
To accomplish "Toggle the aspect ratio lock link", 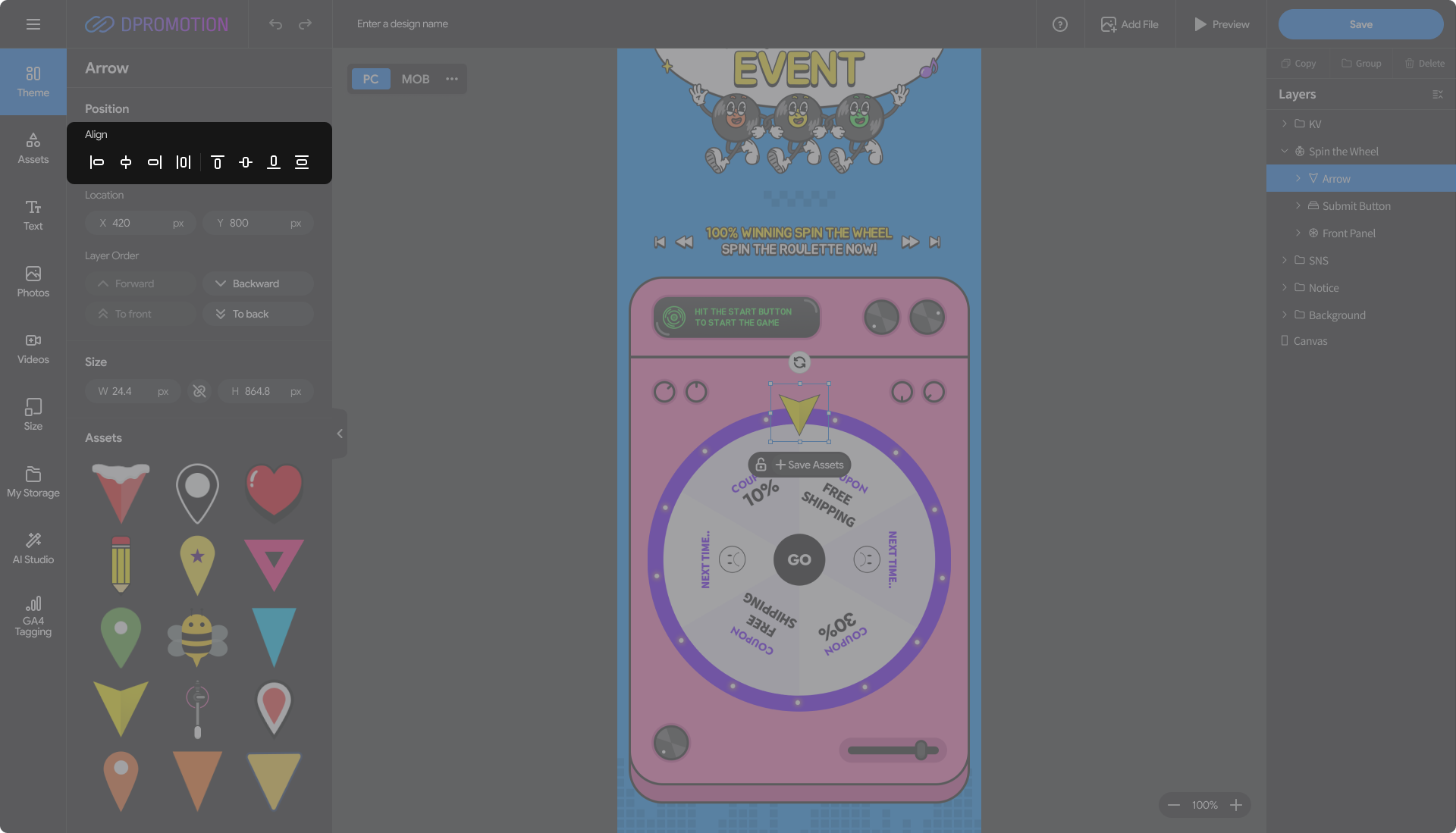I will click(199, 391).
